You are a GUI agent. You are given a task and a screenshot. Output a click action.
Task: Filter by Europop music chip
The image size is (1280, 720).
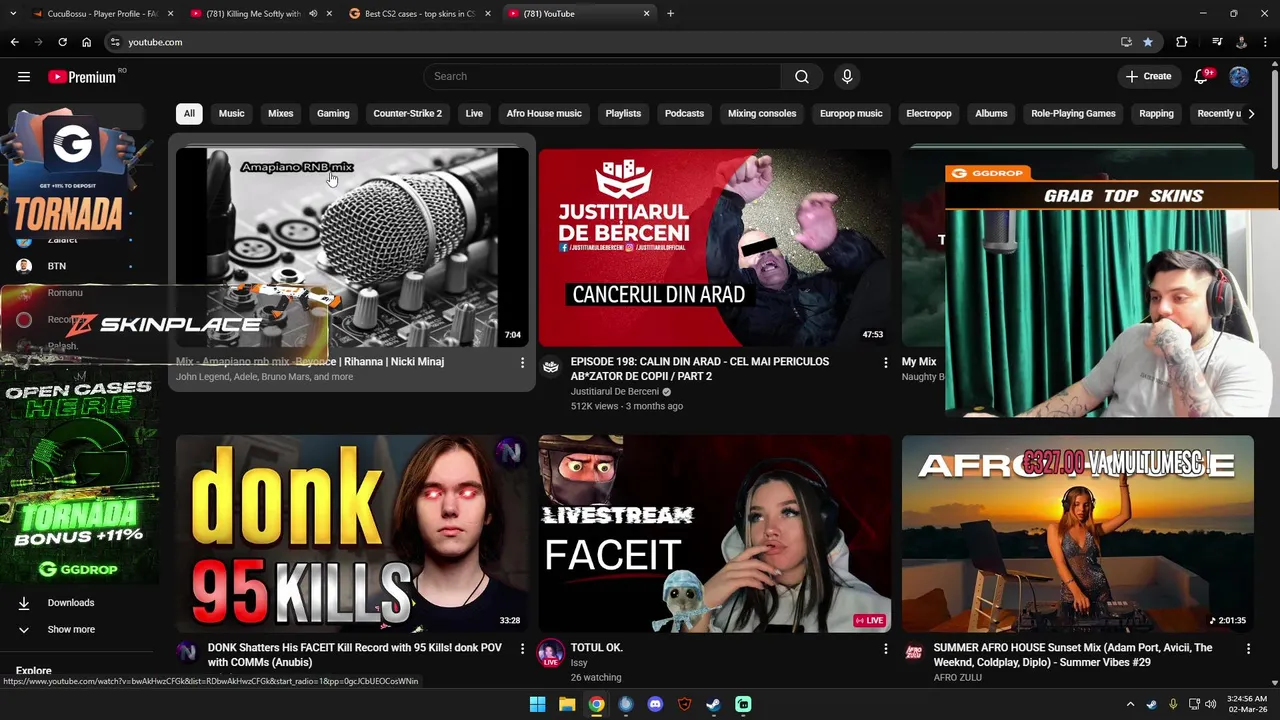coord(851,114)
